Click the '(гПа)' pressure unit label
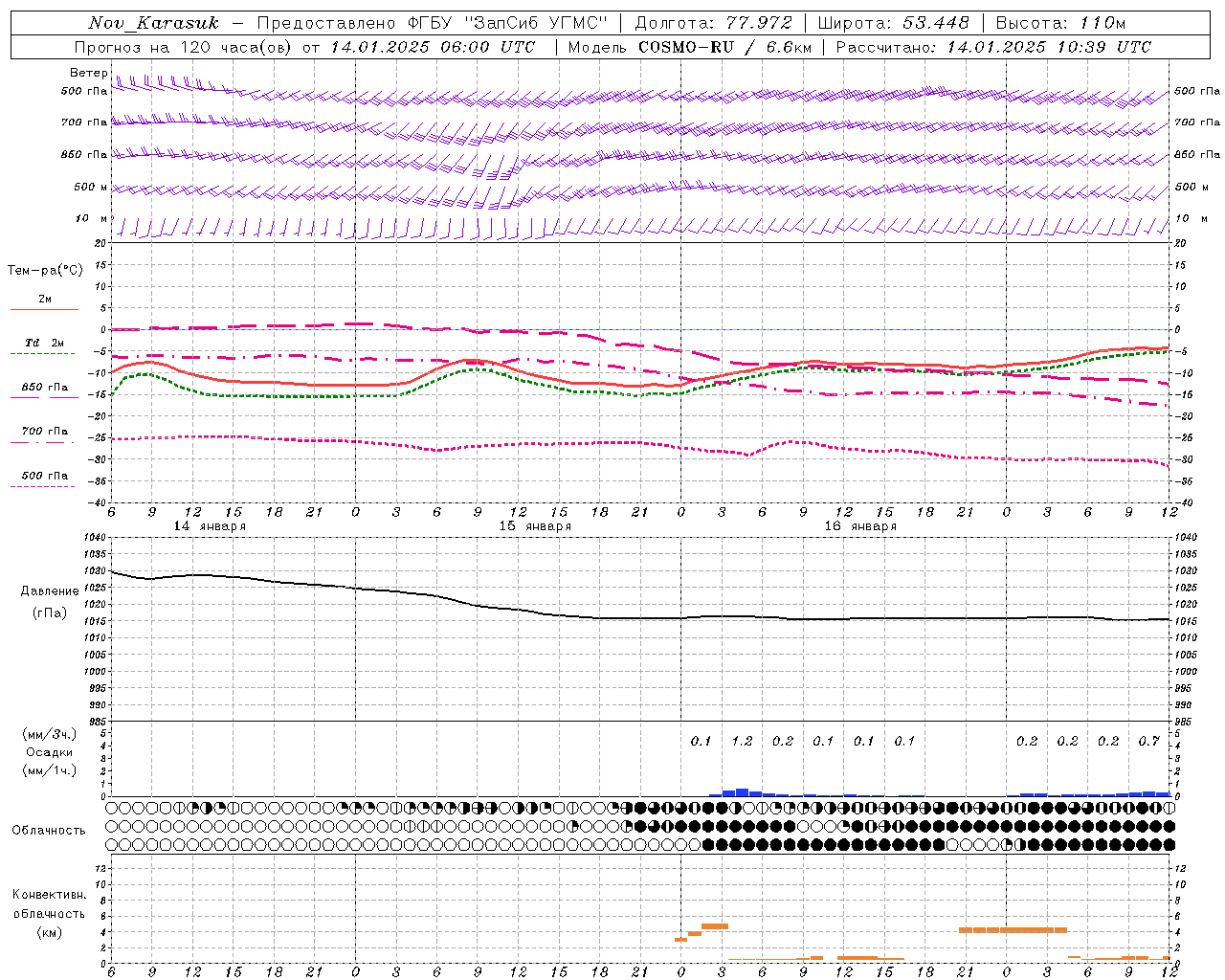The width and height of the screenshot is (1225, 980). pyautogui.click(x=50, y=612)
